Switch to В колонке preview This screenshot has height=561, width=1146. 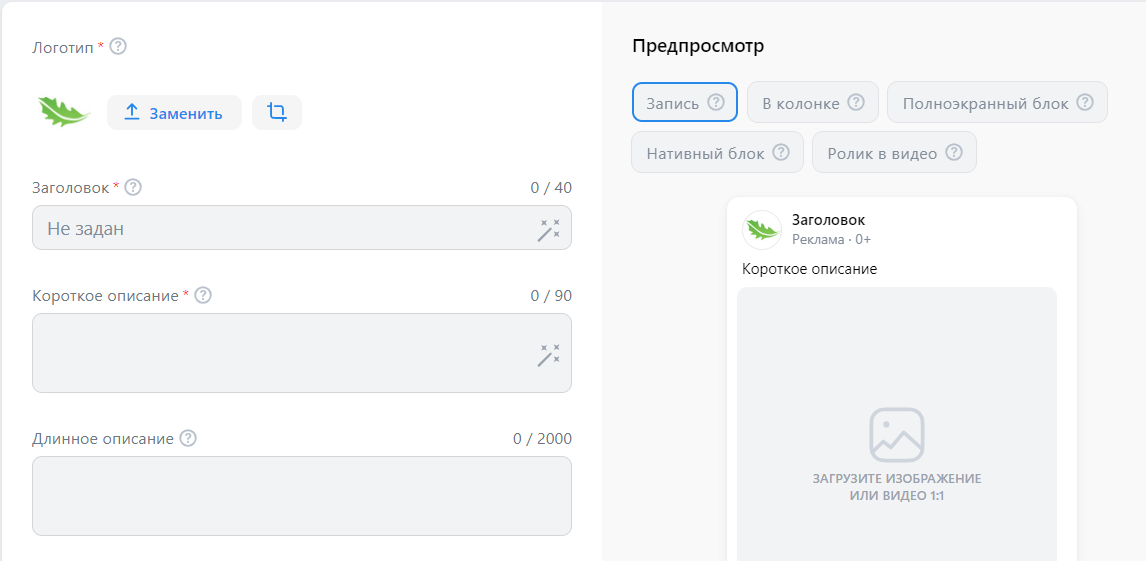pyautogui.click(x=813, y=102)
